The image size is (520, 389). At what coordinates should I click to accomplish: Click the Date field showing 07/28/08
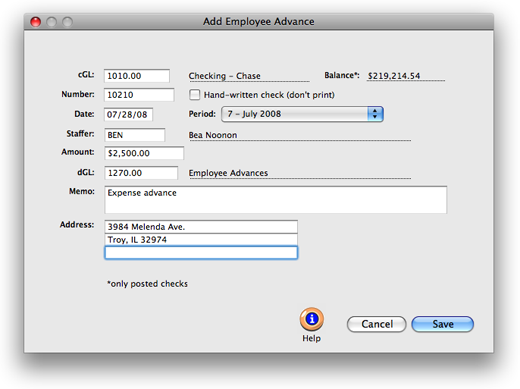(x=128, y=114)
